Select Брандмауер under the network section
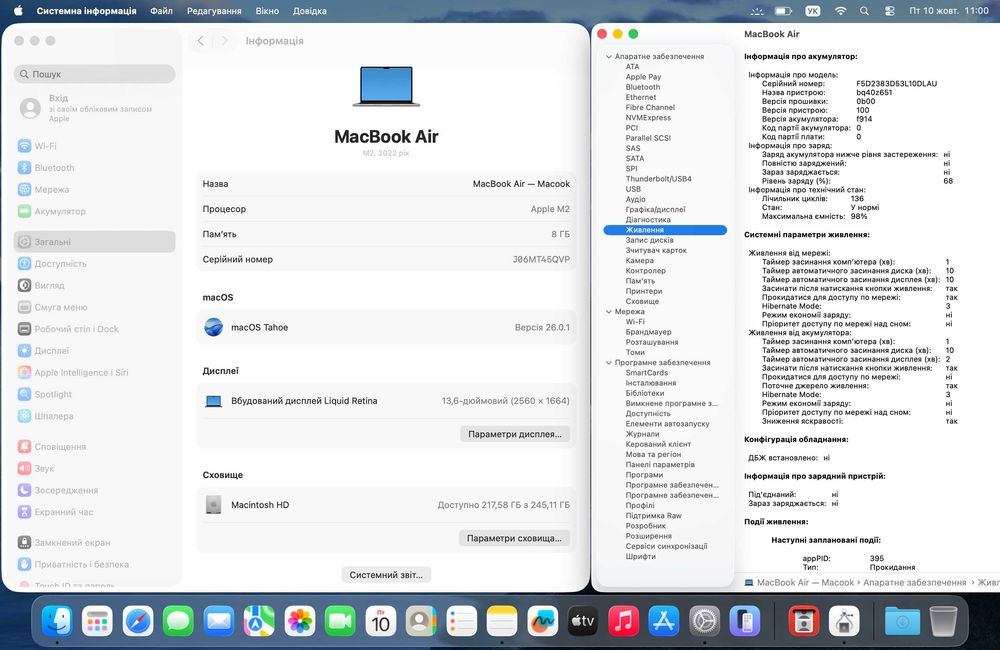 pos(648,332)
